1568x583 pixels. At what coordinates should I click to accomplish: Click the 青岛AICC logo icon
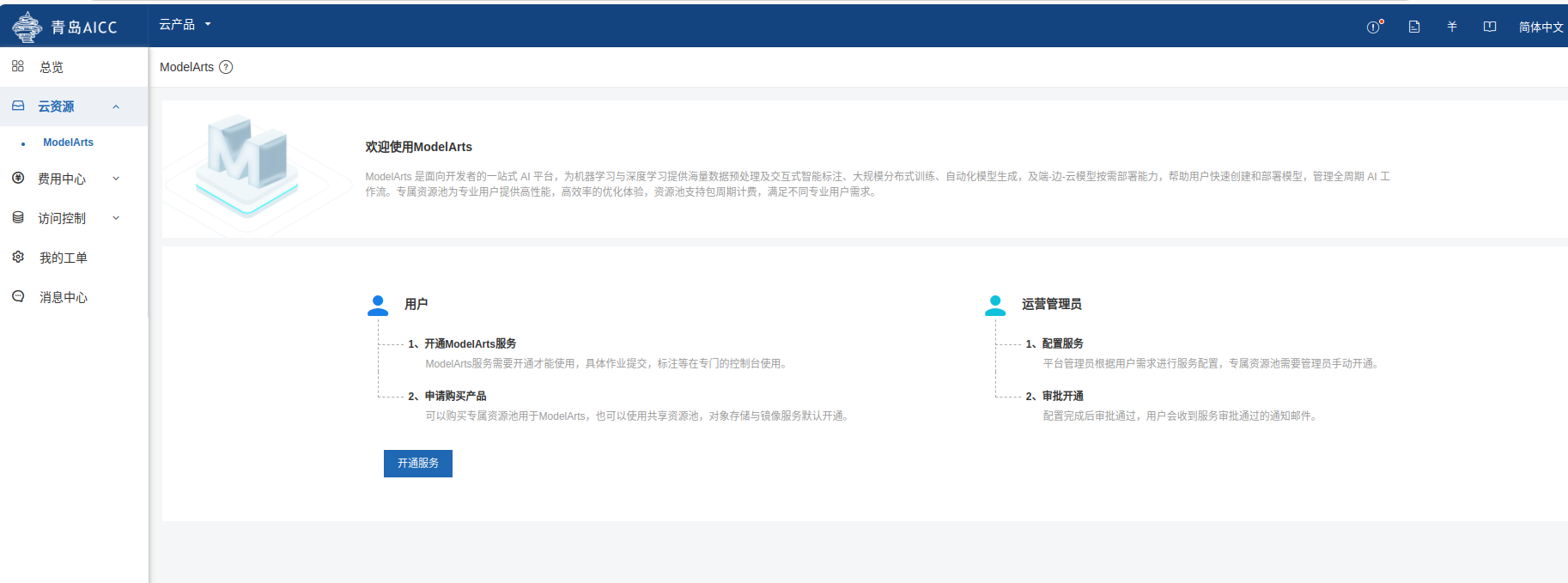pyautogui.click(x=27, y=27)
